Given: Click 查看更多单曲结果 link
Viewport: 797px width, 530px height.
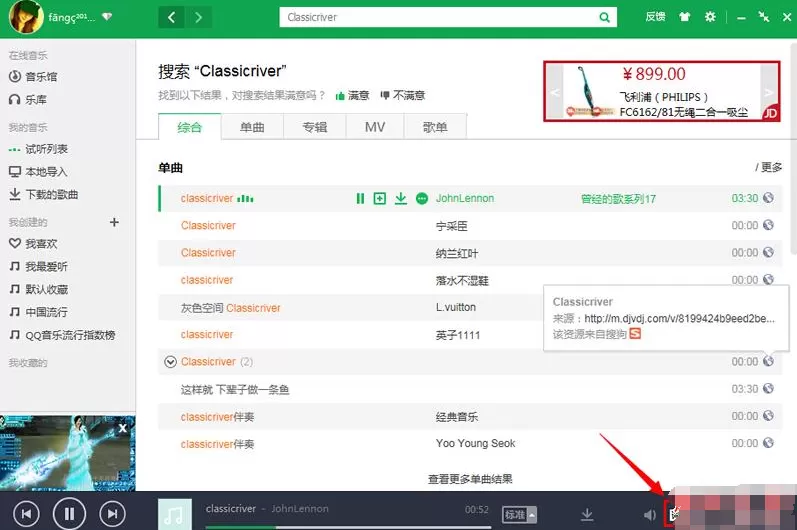Looking at the screenshot, I should pos(470,479).
